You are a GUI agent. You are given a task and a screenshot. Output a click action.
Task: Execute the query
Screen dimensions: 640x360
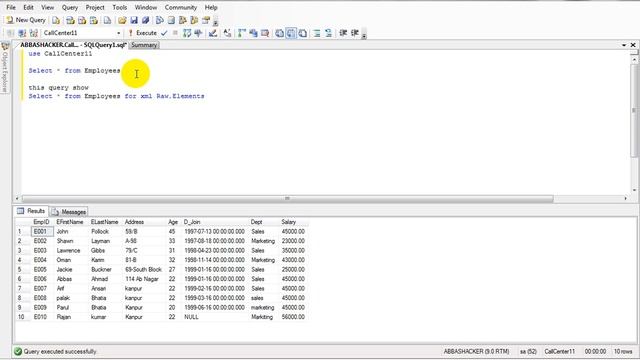(142, 33)
